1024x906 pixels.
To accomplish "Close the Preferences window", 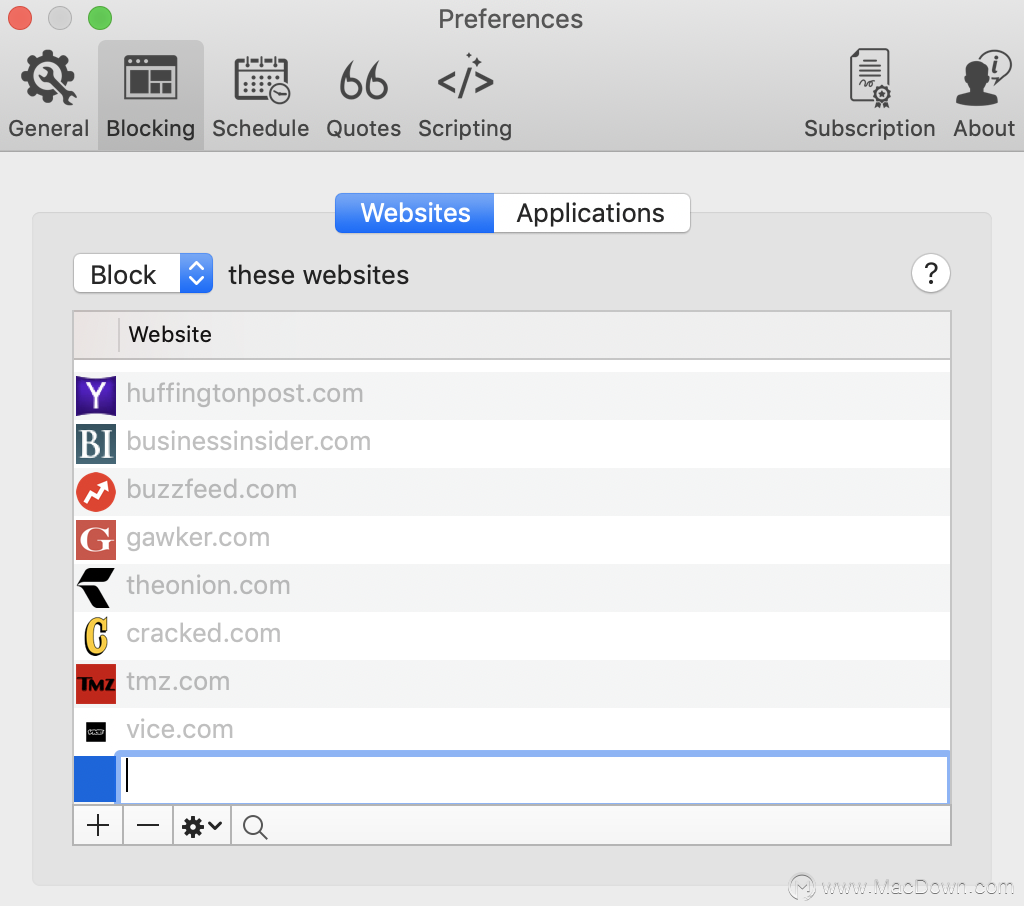I will pyautogui.click(x=20, y=18).
